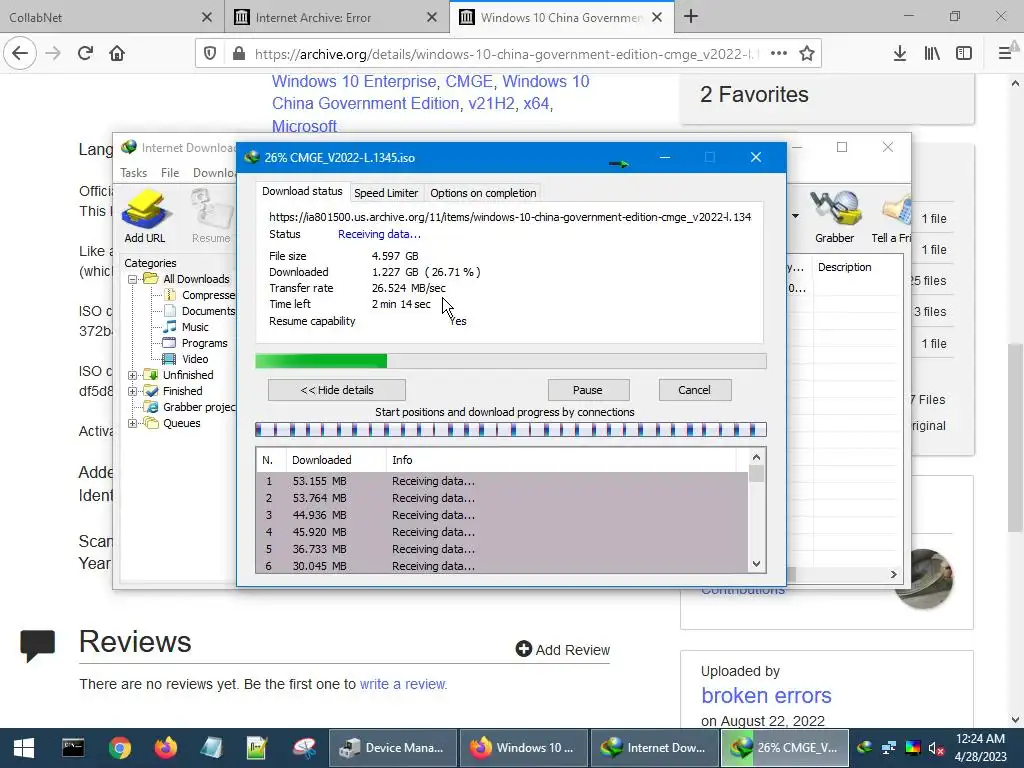Open dropdown arrow beside Grabber toolbar
Viewport: 1024px width, 768px height.
coord(795,216)
